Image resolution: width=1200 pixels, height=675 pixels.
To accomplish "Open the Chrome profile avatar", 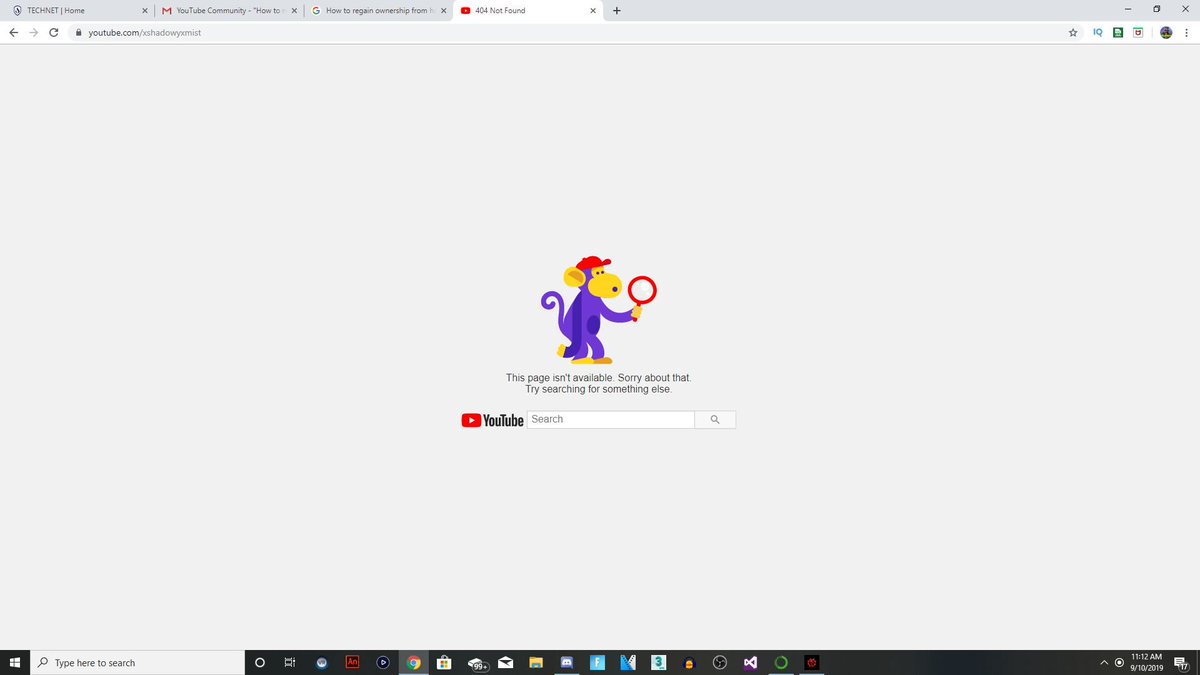I will 1165,32.
